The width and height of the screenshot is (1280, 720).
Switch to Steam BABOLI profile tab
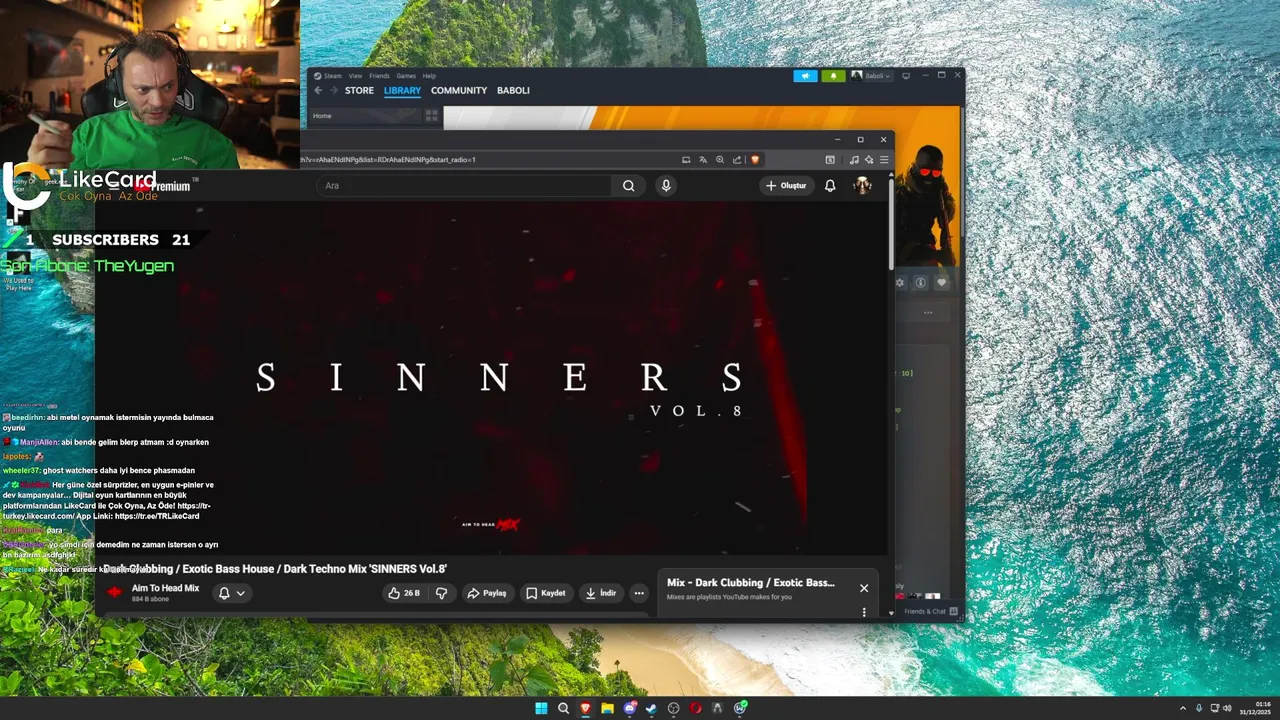tap(513, 91)
